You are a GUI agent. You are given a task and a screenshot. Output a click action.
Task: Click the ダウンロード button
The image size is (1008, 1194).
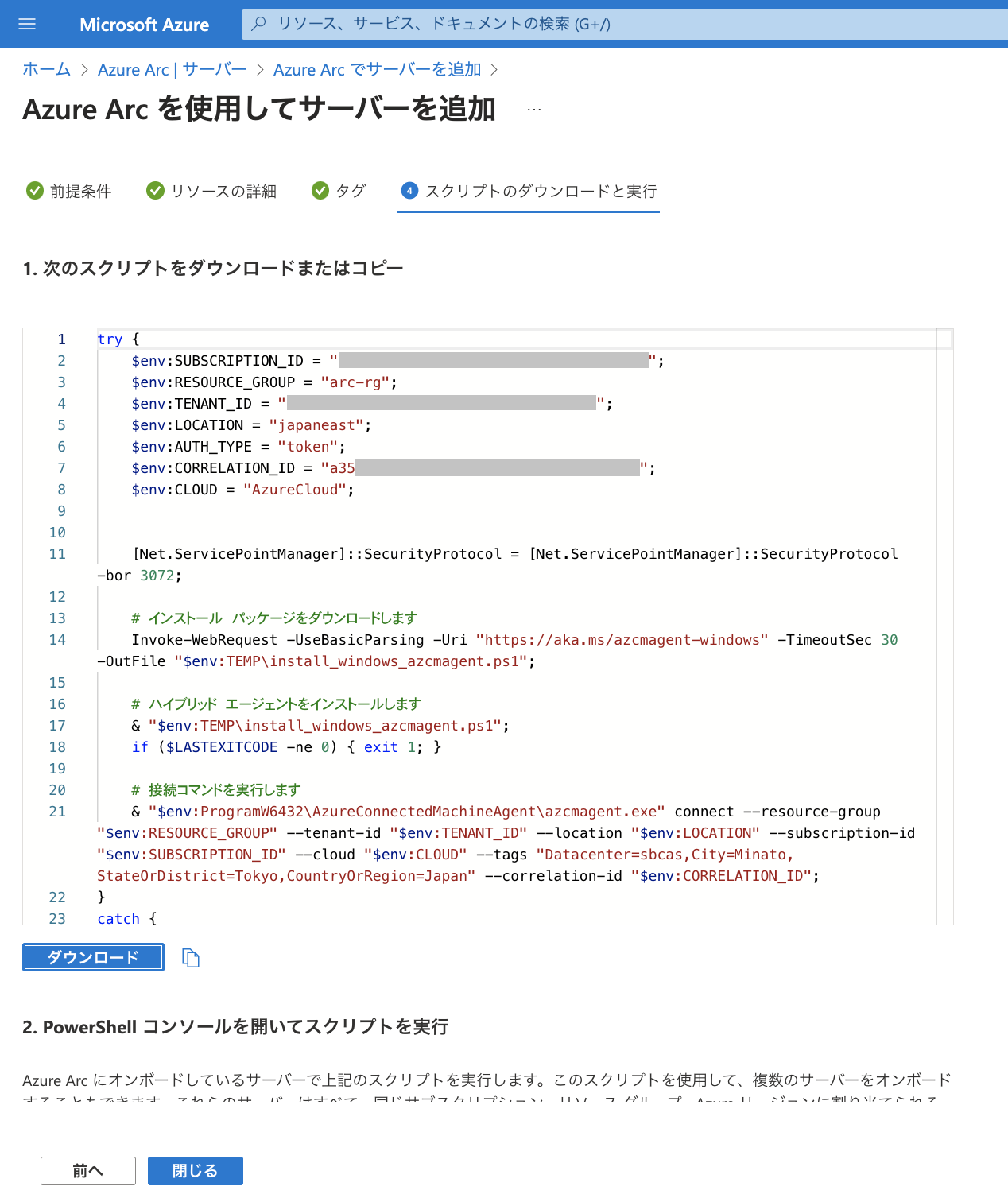point(93,957)
